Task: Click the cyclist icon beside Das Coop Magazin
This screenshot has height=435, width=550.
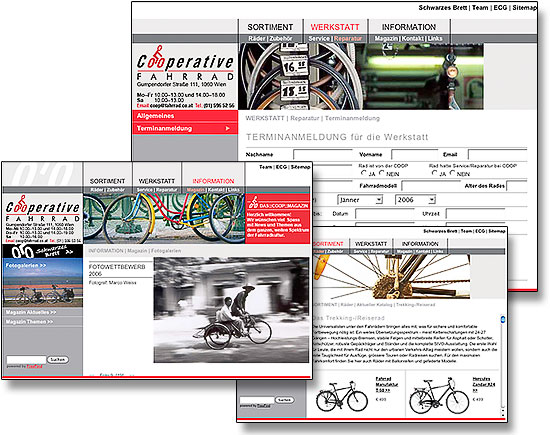Action: [x=253, y=202]
